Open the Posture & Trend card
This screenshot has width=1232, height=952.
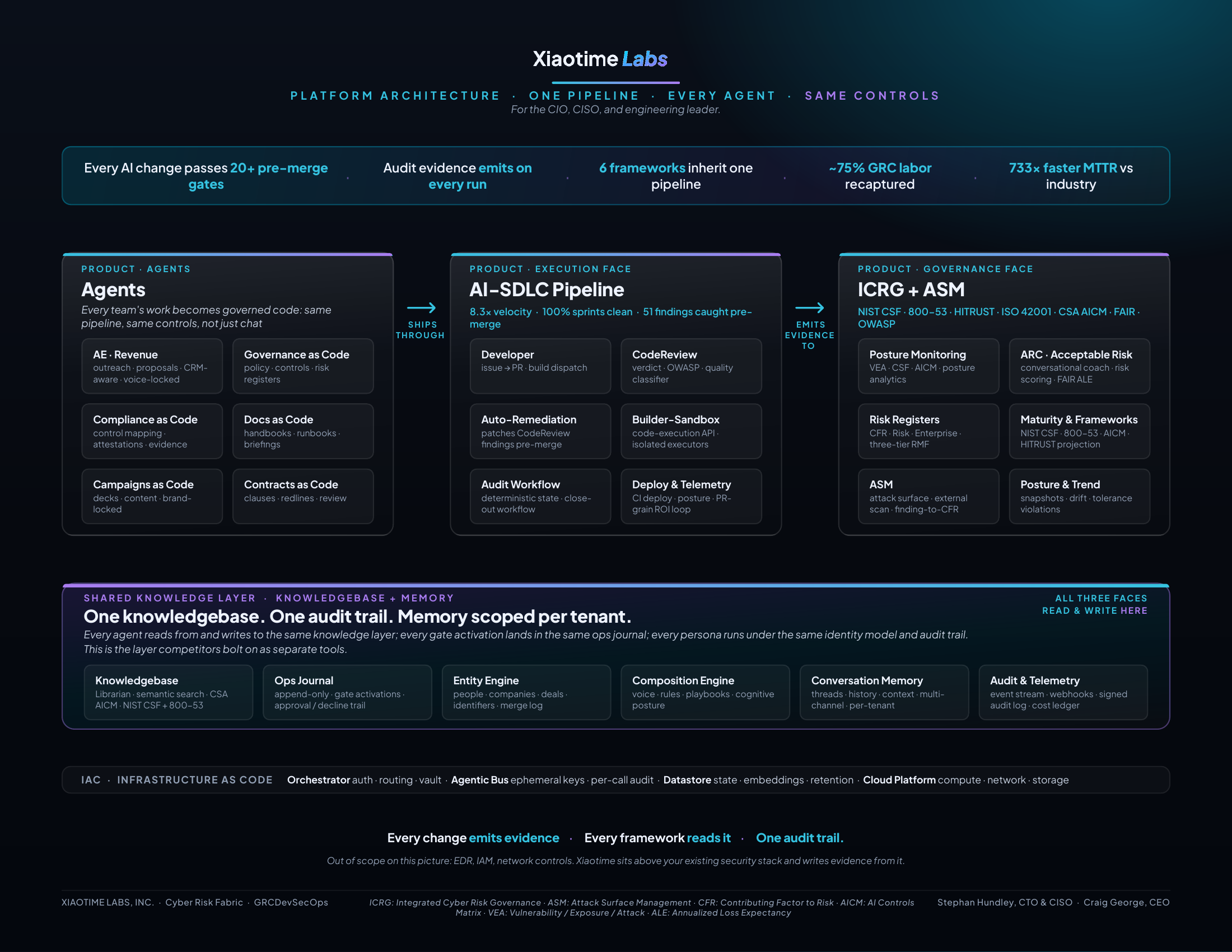1079,496
